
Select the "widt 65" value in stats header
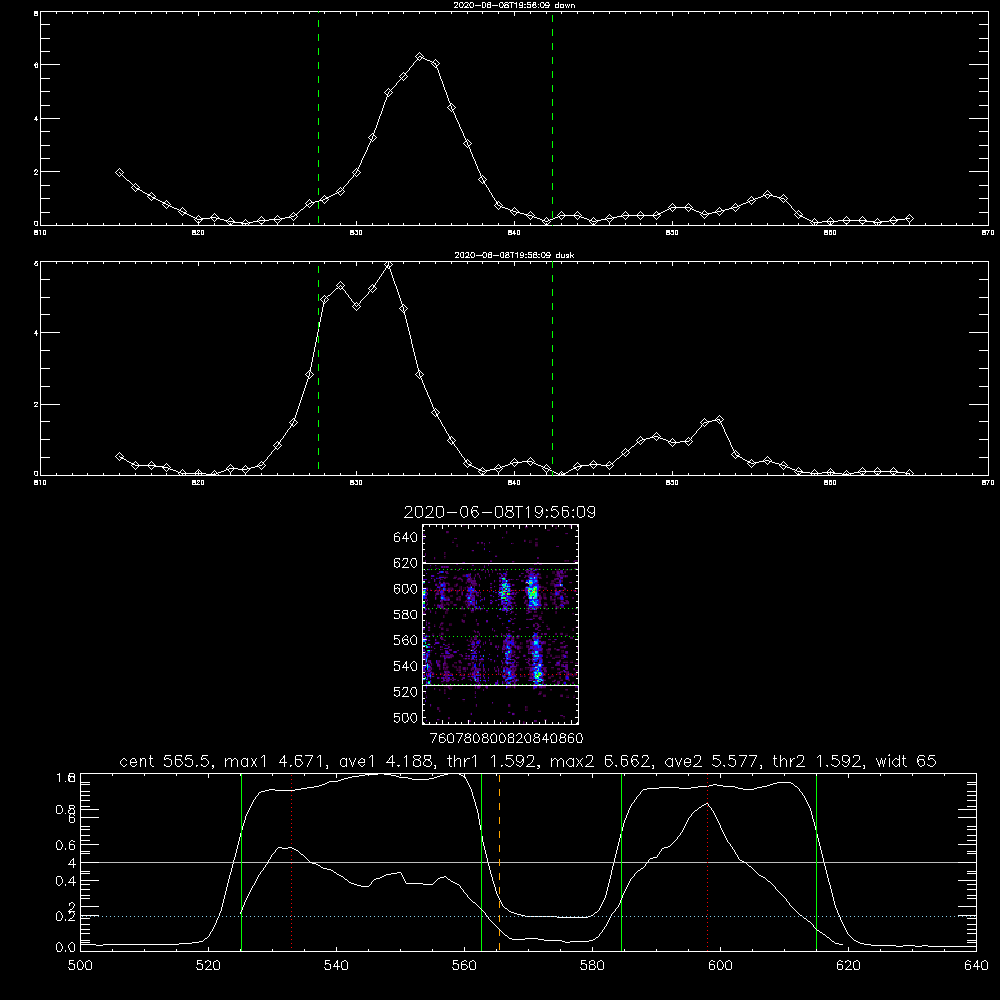tap(906, 761)
